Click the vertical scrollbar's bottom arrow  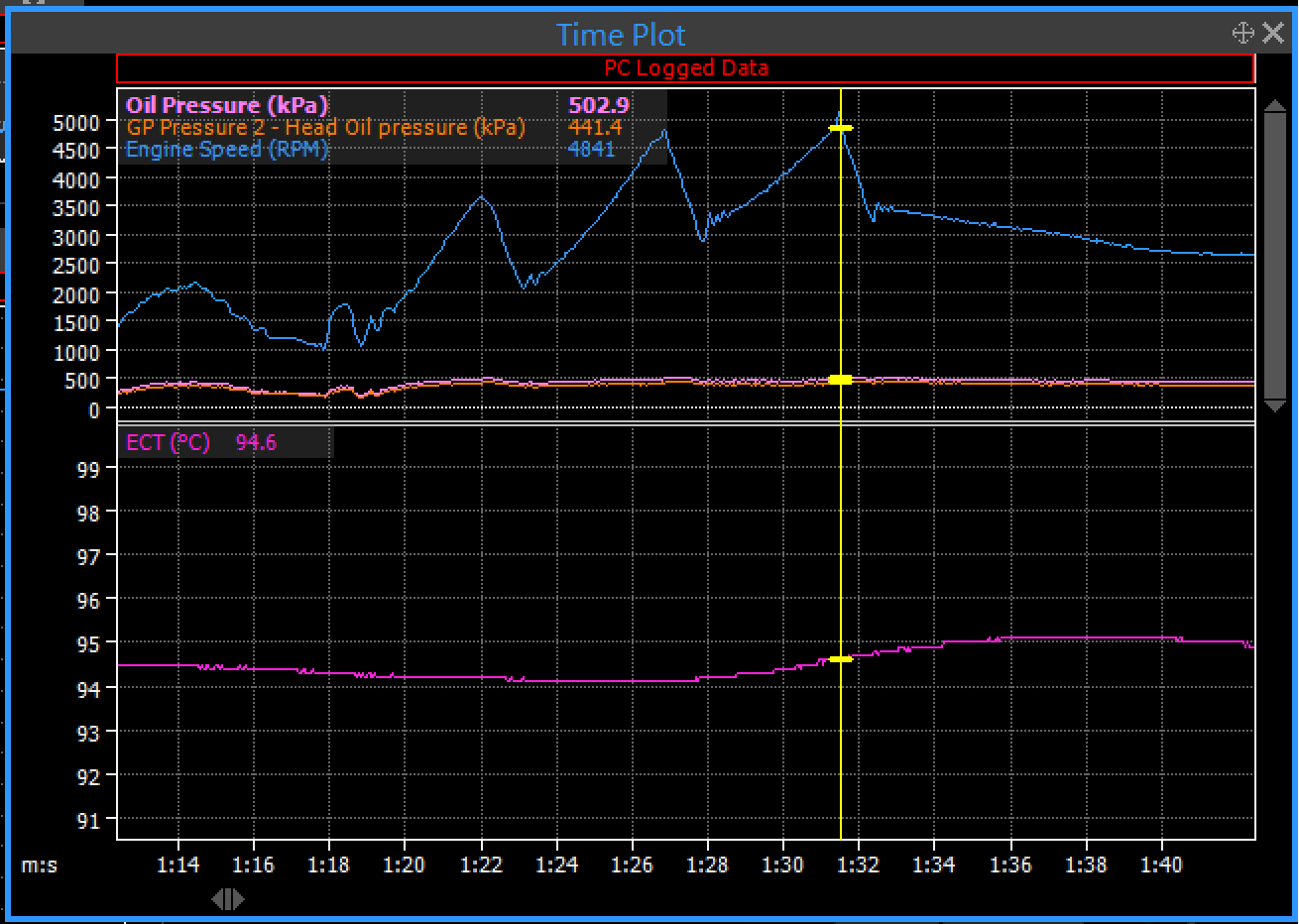pyautogui.click(x=1275, y=406)
